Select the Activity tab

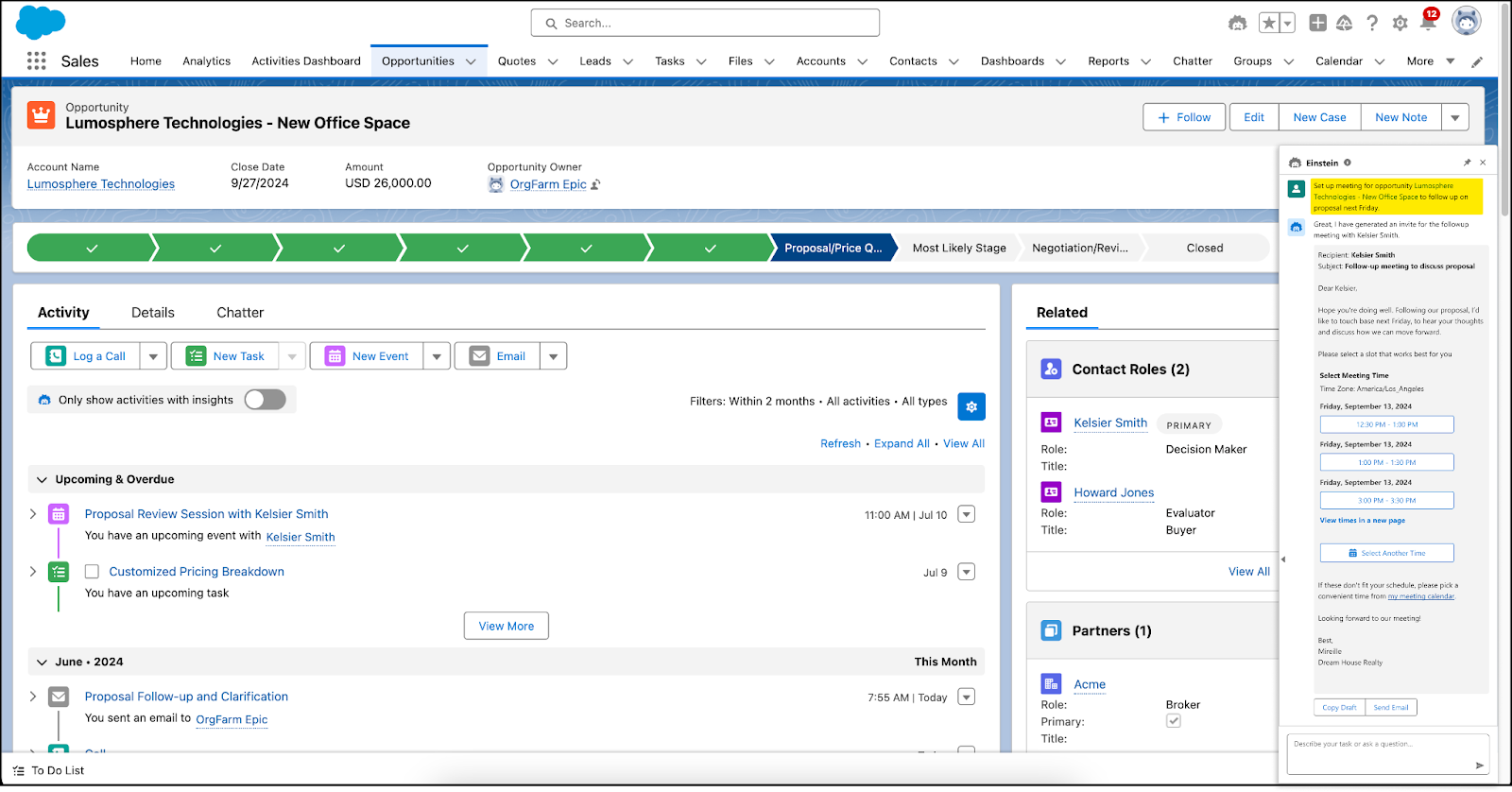(63, 313)
